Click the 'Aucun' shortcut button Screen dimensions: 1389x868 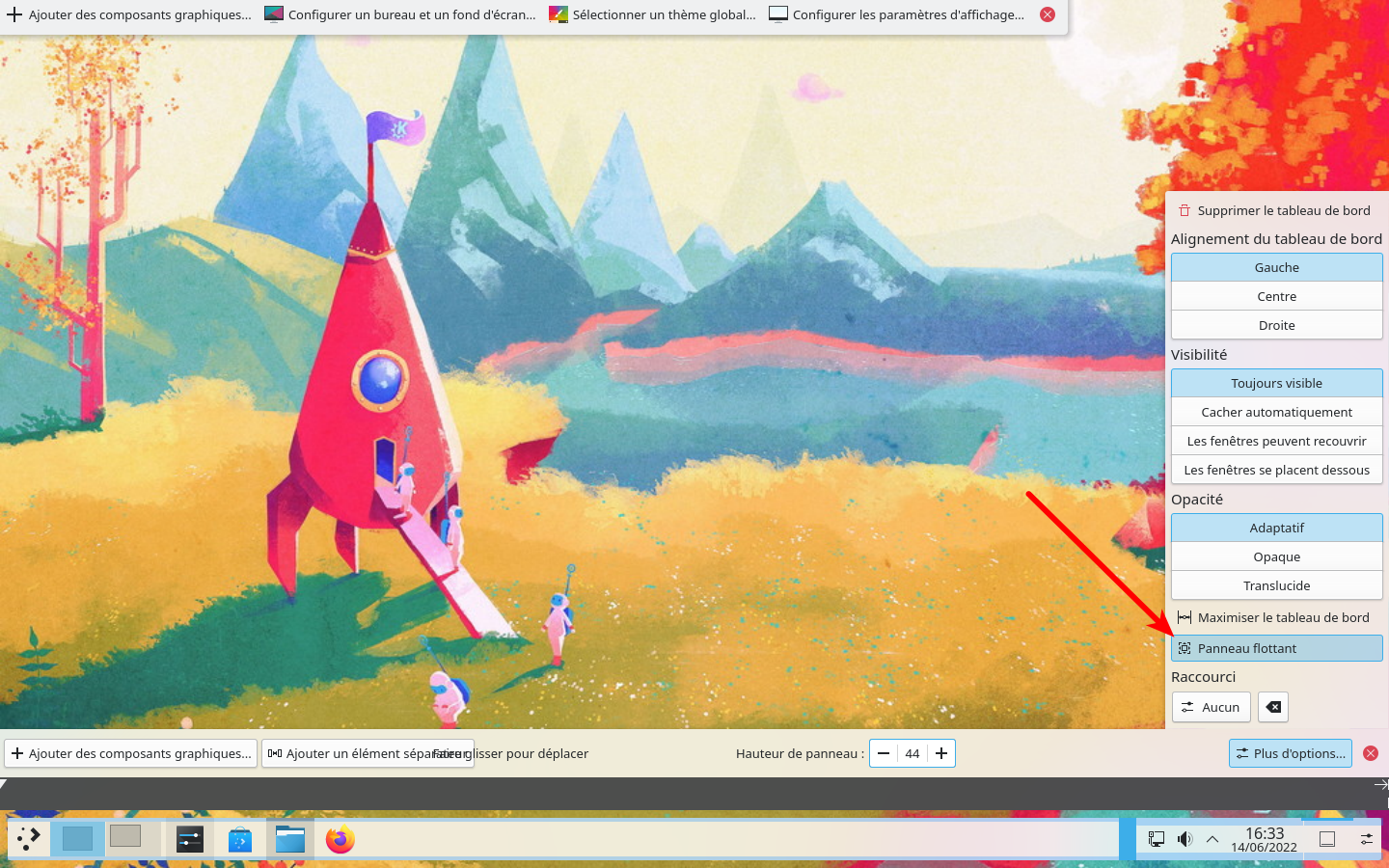pyautogui.click(x=1212, y=707)
